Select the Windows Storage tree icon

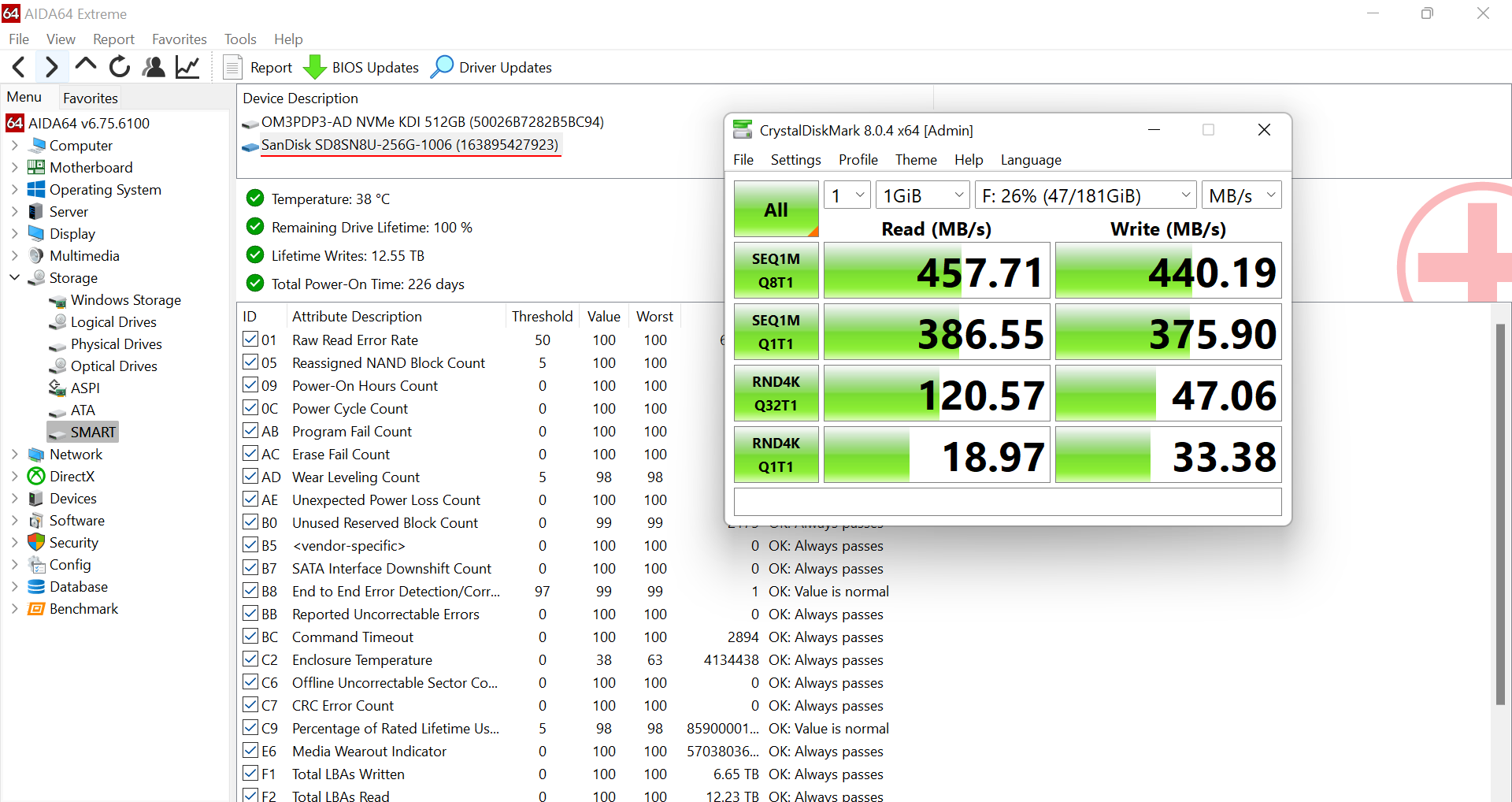pyautogui.click(x=57, y=301)
